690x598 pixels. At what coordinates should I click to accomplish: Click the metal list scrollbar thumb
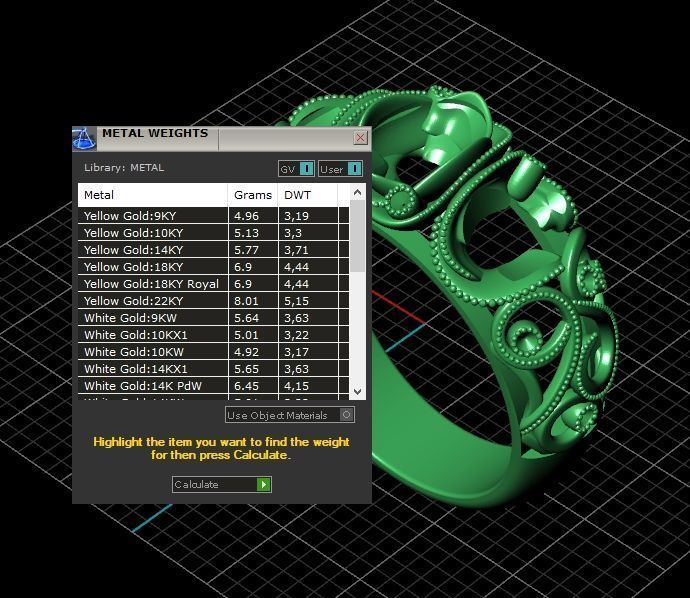coord(357,236)
